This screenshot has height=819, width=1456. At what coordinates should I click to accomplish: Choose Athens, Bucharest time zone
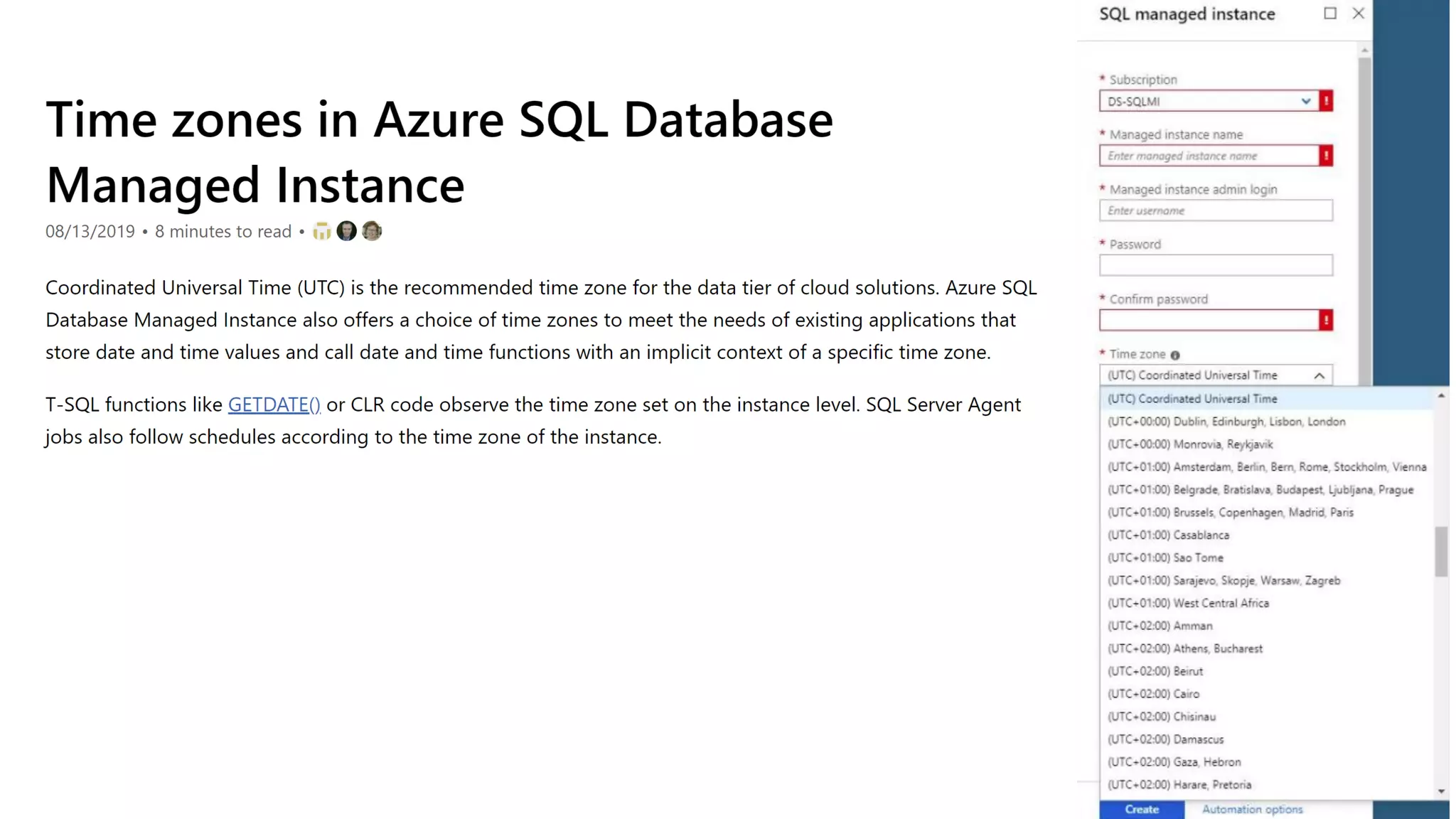click(x=1185, y=648)
